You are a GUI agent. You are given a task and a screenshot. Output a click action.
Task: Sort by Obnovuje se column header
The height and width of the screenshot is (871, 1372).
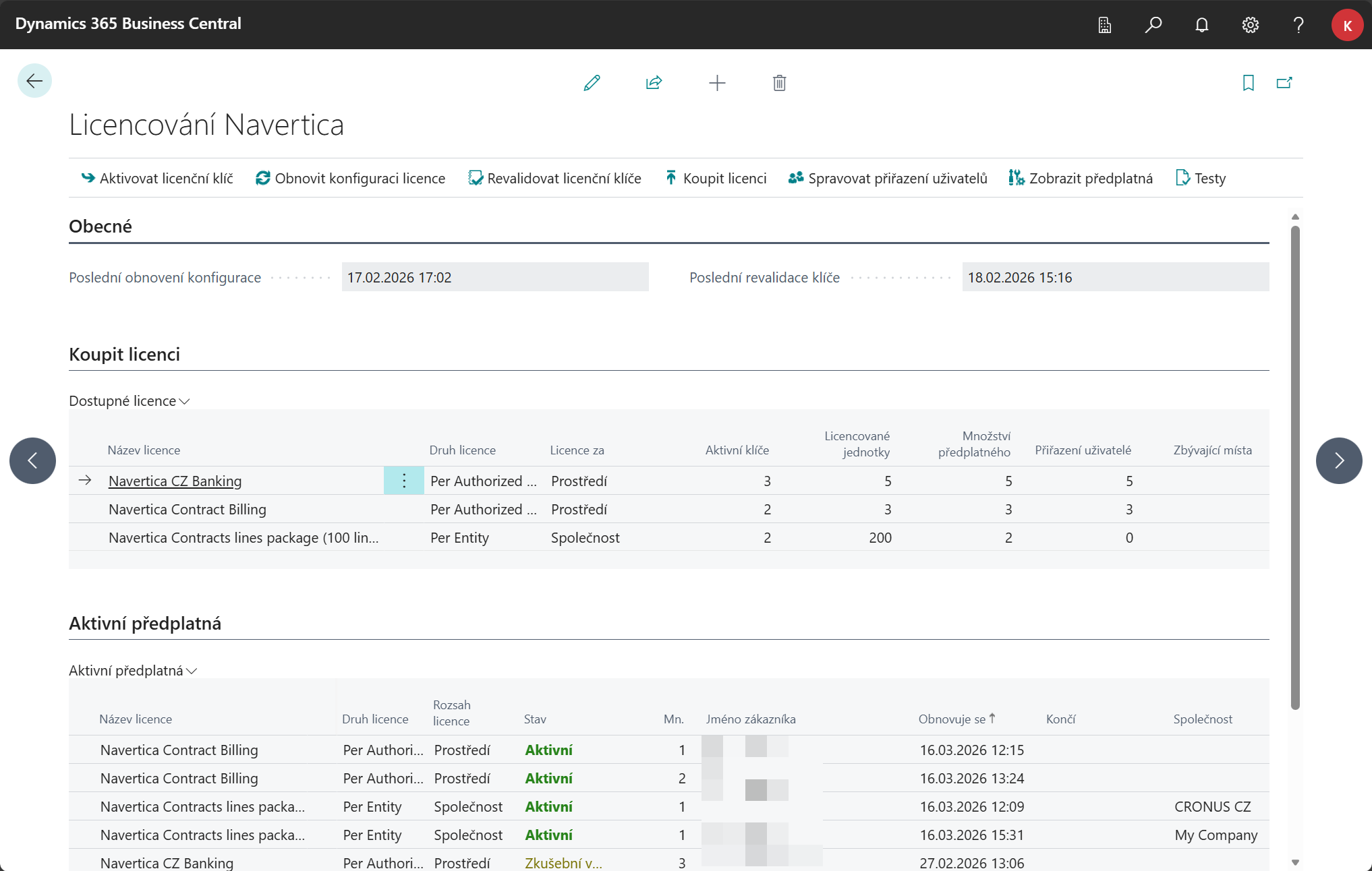952,719
